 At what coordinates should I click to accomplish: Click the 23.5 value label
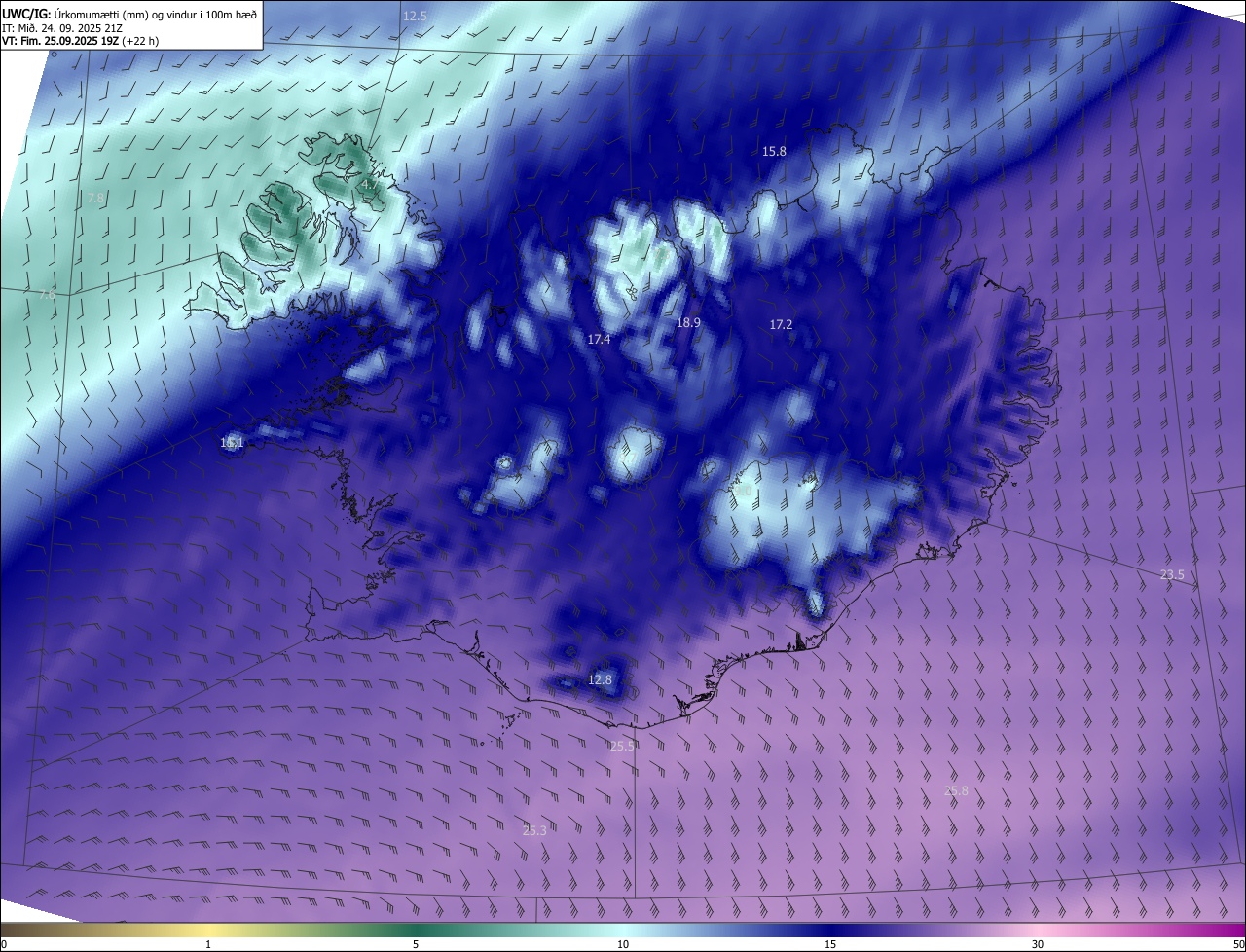(1172, 574)
